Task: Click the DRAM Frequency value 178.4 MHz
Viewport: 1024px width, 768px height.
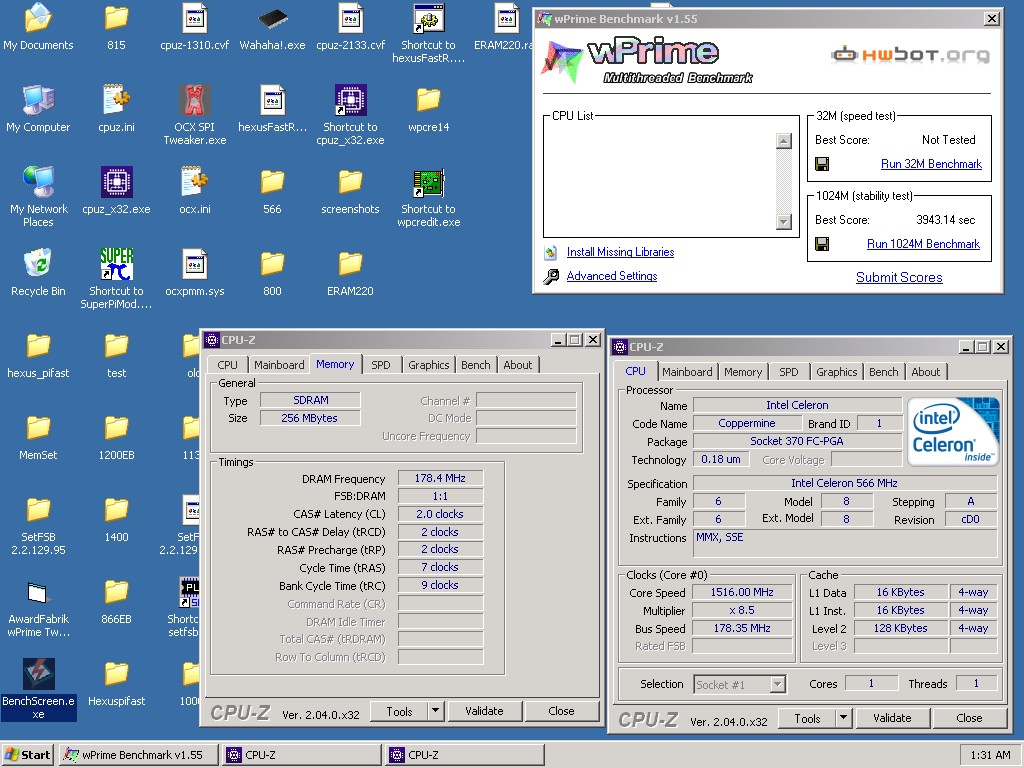Action: click(440, 478)
